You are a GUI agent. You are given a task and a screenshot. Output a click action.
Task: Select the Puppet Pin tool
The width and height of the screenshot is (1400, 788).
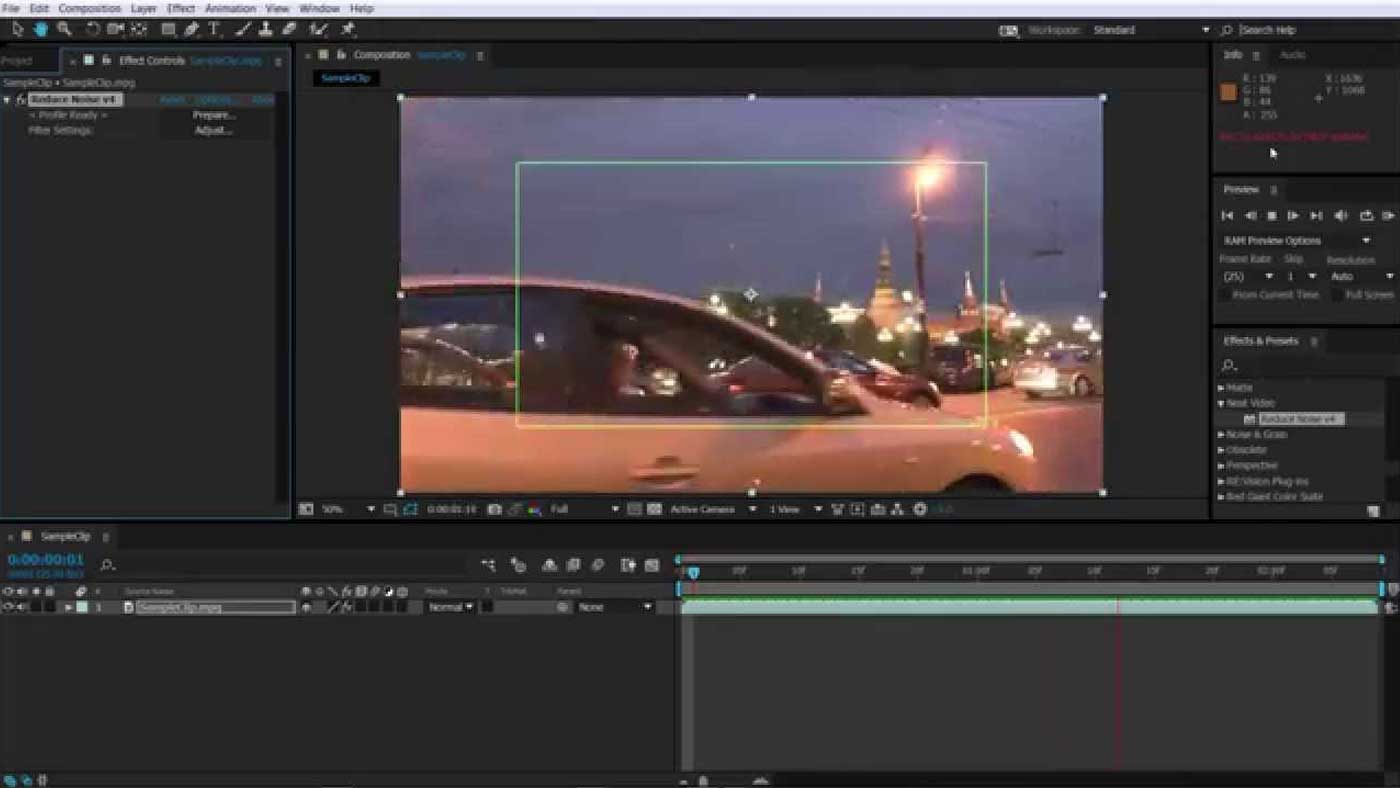tap(348, 29)
